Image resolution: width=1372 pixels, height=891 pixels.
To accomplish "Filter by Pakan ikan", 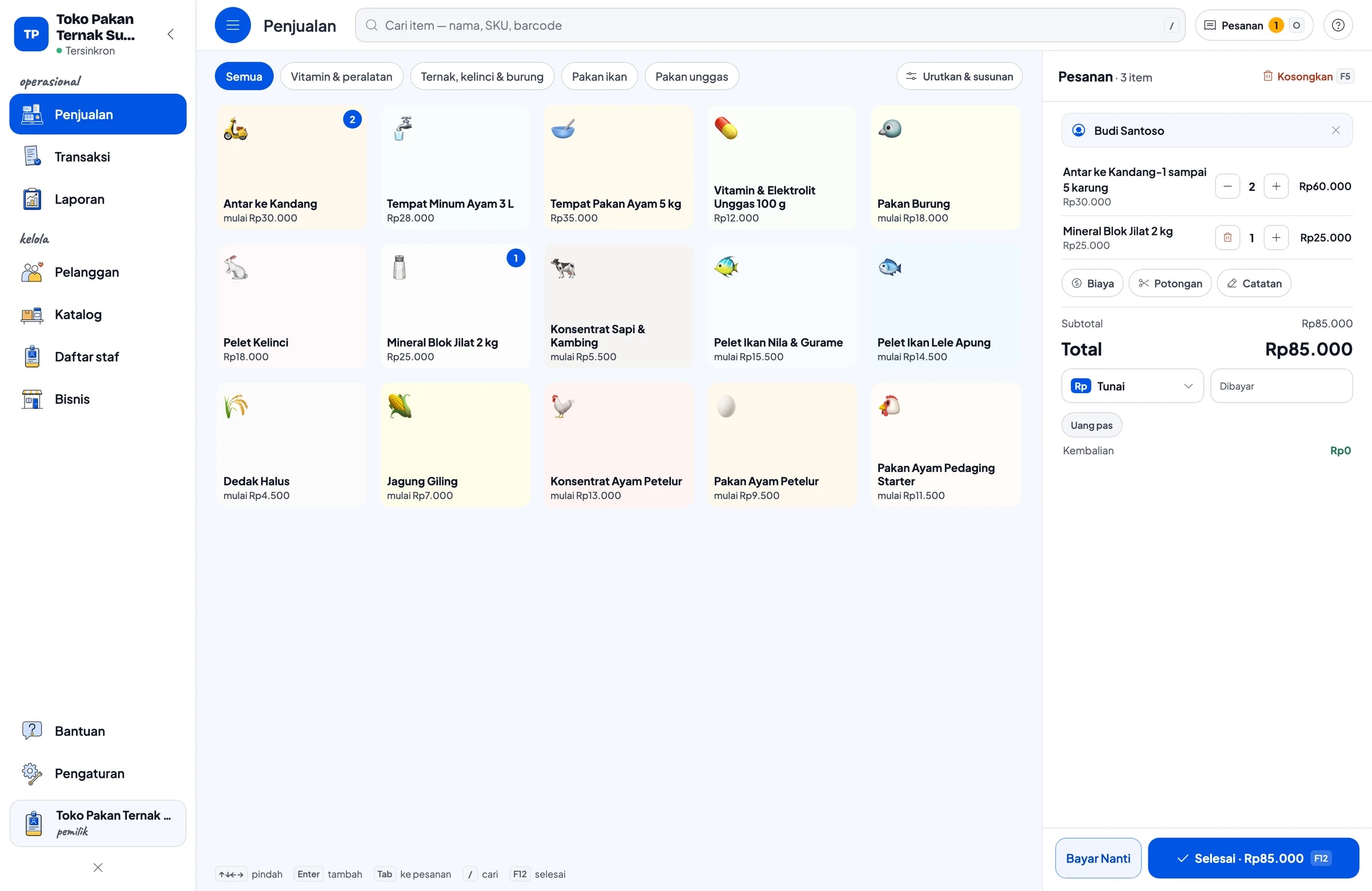I will 599,76.
